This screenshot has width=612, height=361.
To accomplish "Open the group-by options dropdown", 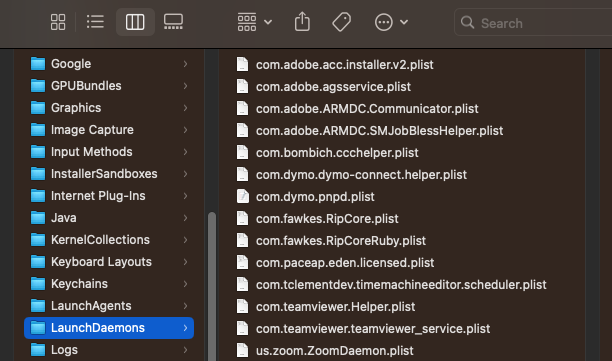I will click(254, 22).
